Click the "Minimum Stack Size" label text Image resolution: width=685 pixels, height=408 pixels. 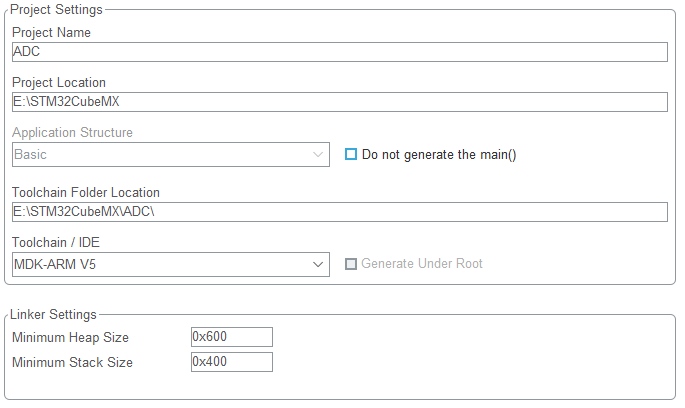tap(72, 362)
